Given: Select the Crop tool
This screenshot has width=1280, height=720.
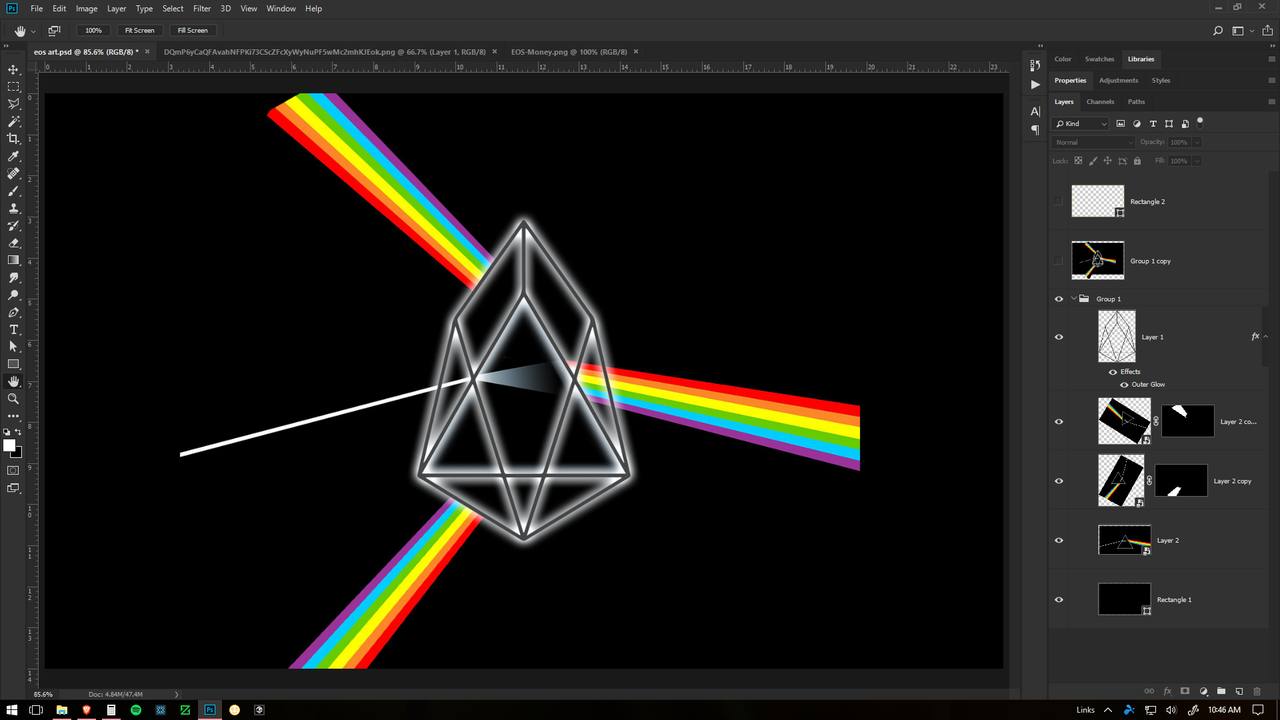Looking at the screenshot, I should click(13, 136).
